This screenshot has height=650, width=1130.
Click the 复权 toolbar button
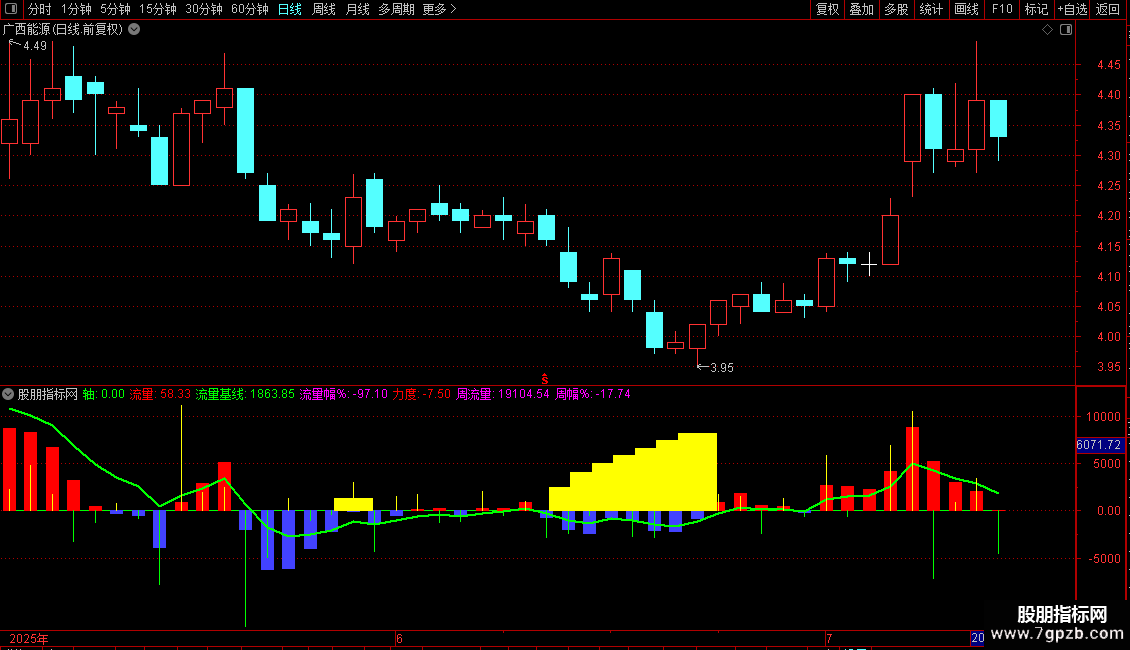click(827, 9)
